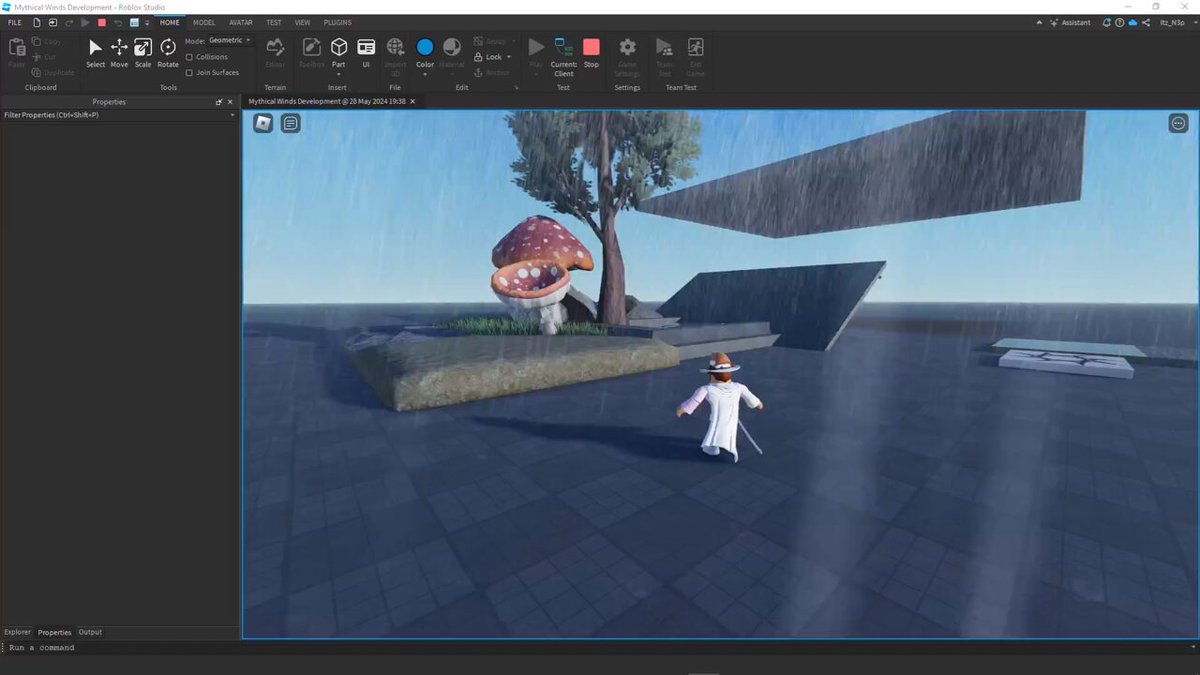
Task: Open the chat icon in the viewport
Action: (x=290, y=123)
